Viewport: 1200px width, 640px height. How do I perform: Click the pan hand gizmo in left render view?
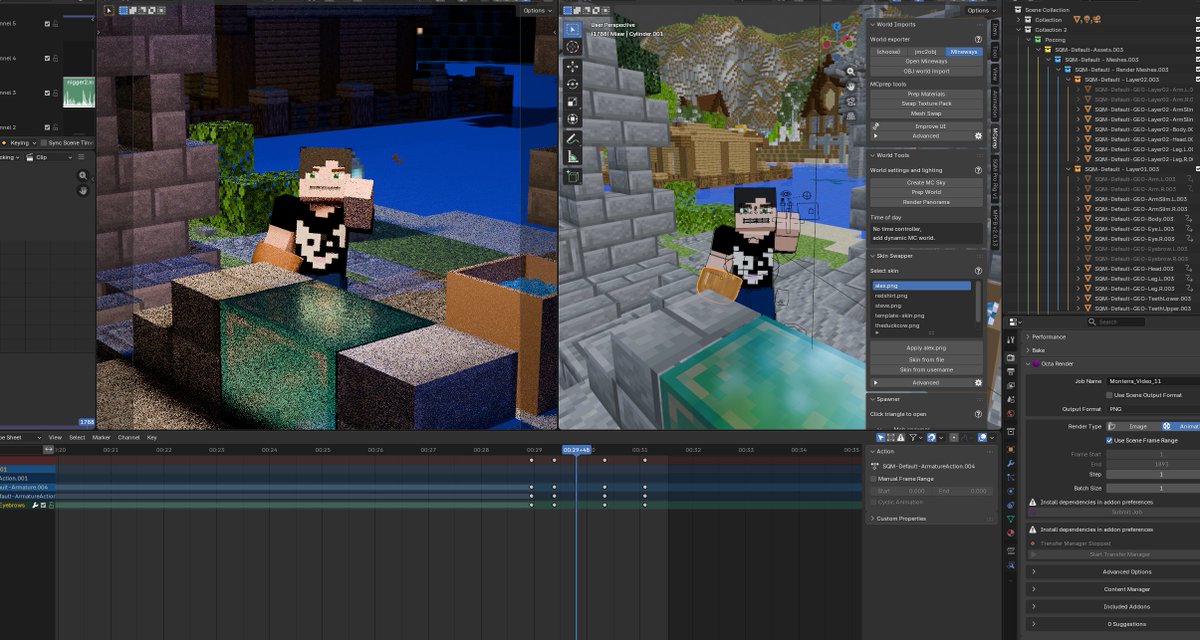click(83, 189)
